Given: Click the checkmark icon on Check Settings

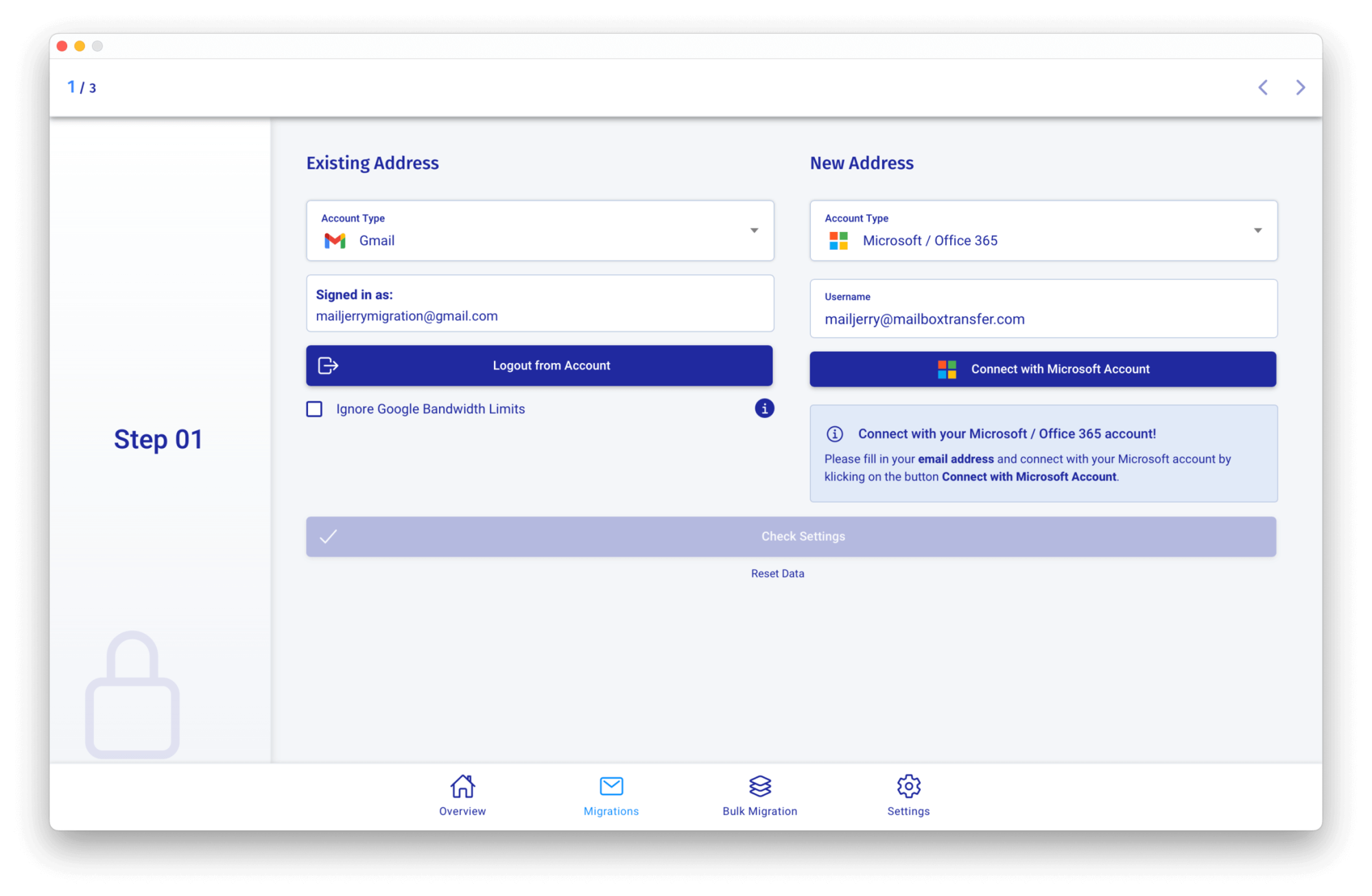Looking at the screenshot, I should coord(330,537).
